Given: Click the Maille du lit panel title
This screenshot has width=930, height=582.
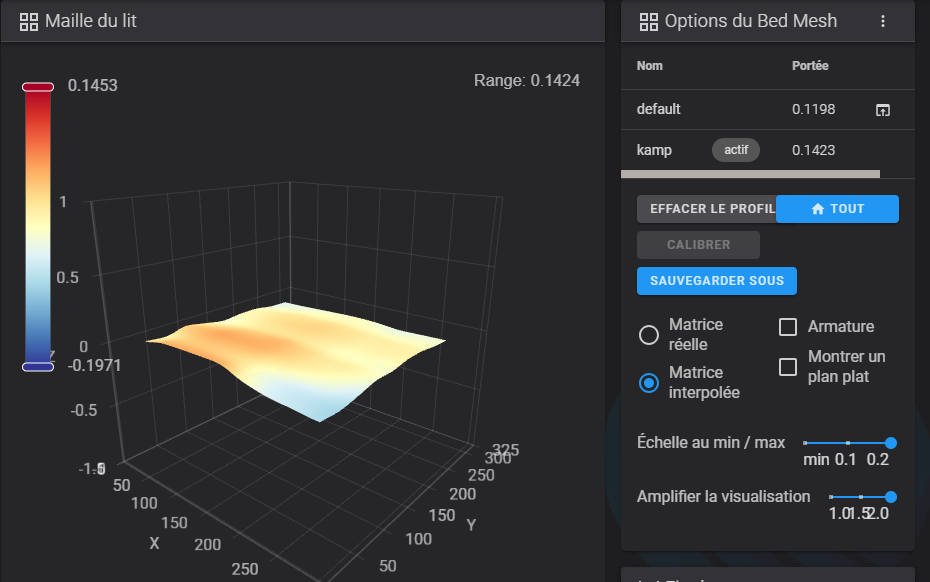Looking at the screenshot, I should (x=91, y=21).
